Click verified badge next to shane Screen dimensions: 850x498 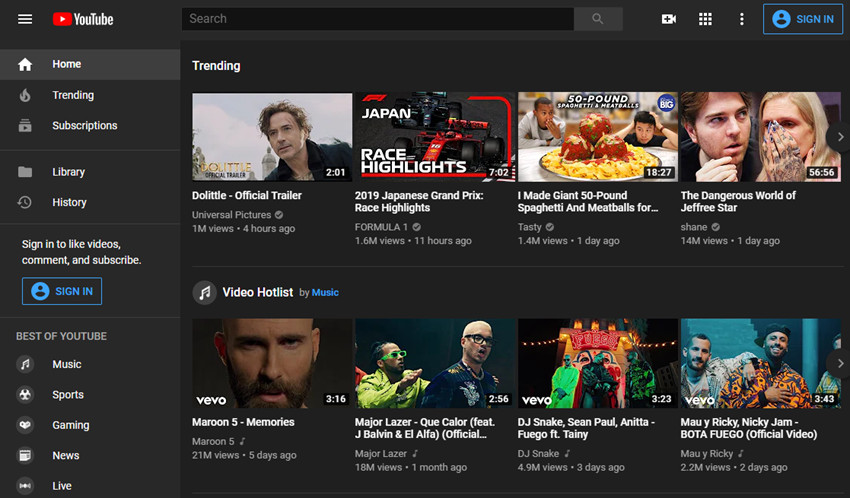pos(716,227)
